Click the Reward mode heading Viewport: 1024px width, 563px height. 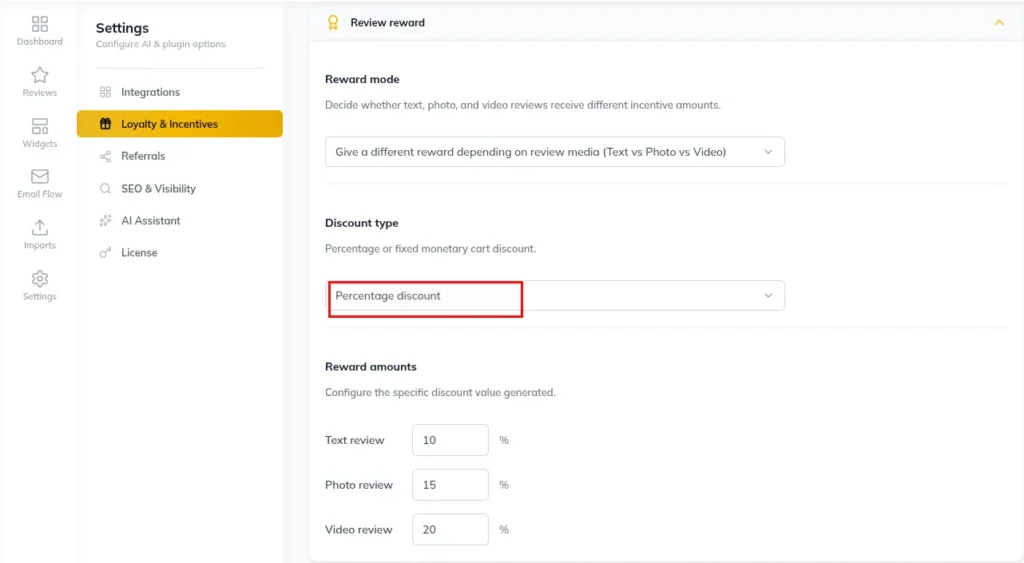click(362, 79)
